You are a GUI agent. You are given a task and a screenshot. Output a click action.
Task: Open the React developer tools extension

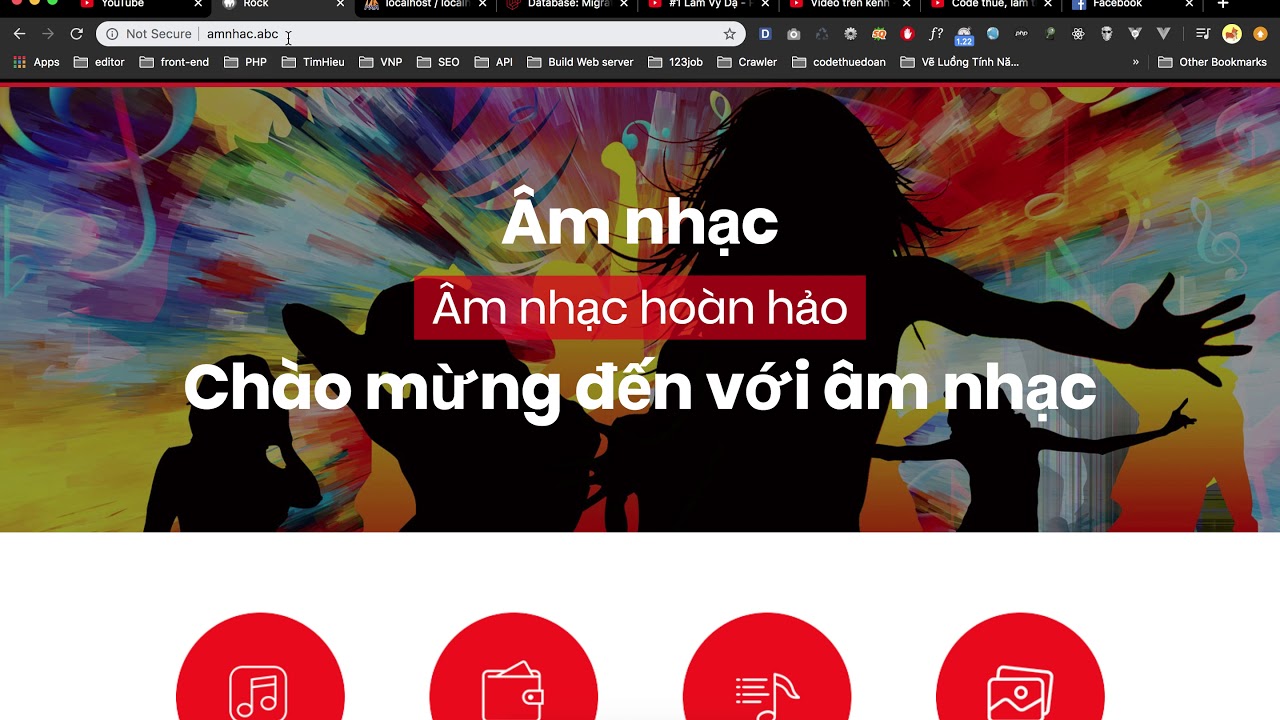pos(1078,34)
